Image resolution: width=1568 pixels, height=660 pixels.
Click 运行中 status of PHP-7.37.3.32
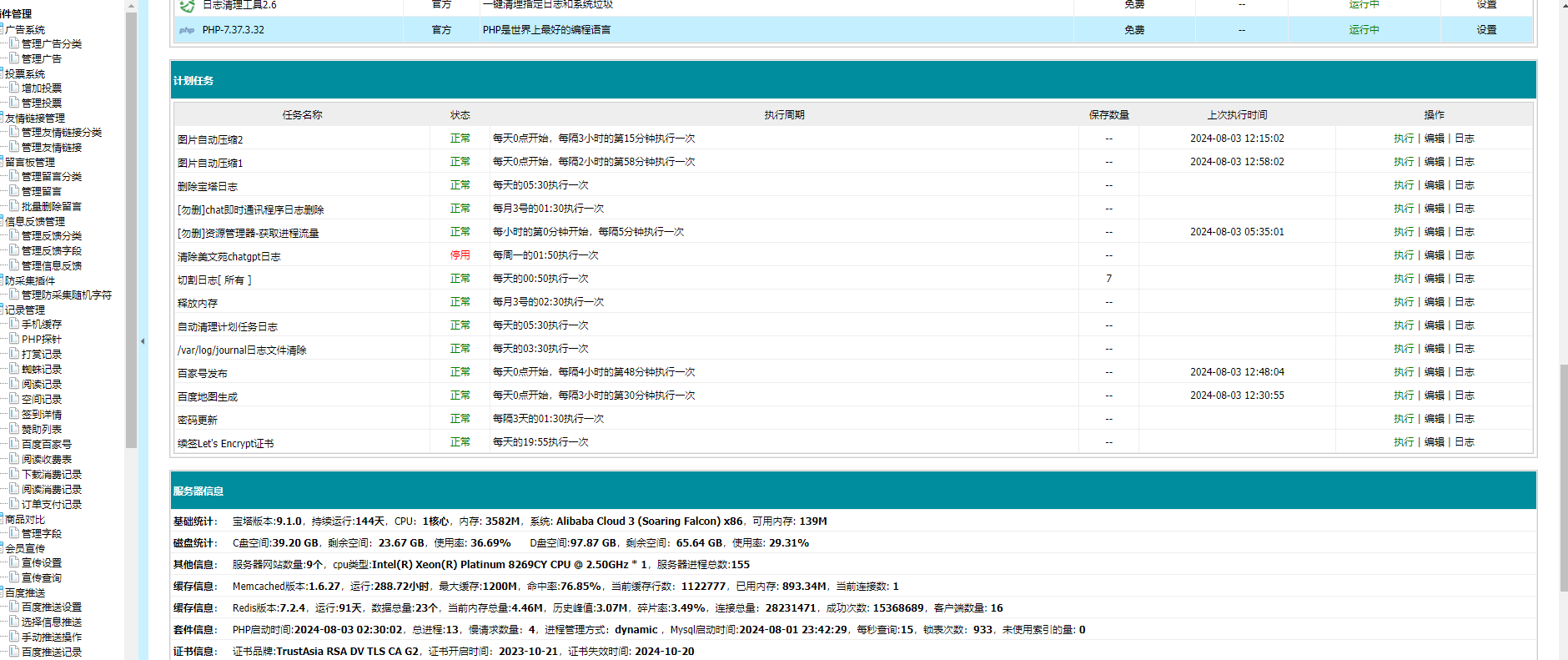pos(1364,30)
